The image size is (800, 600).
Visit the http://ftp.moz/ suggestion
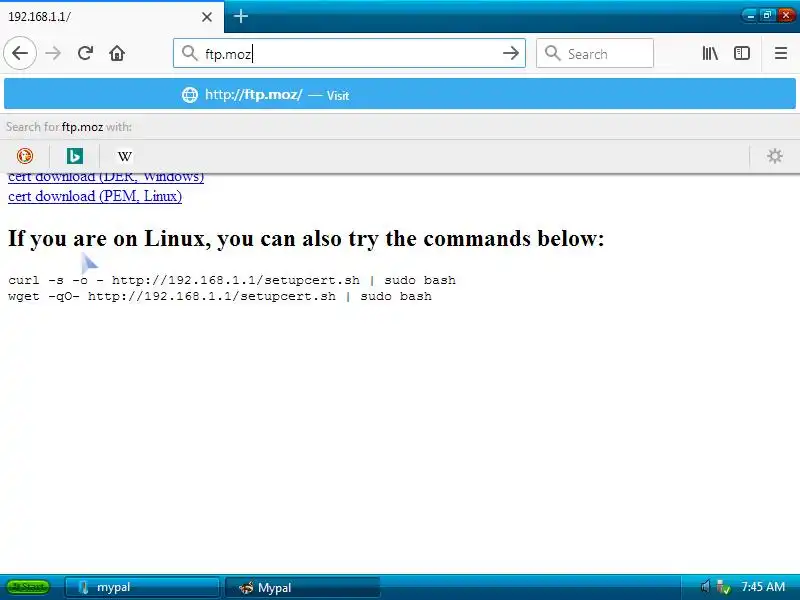pyautogui.click(x=400, y=94)
